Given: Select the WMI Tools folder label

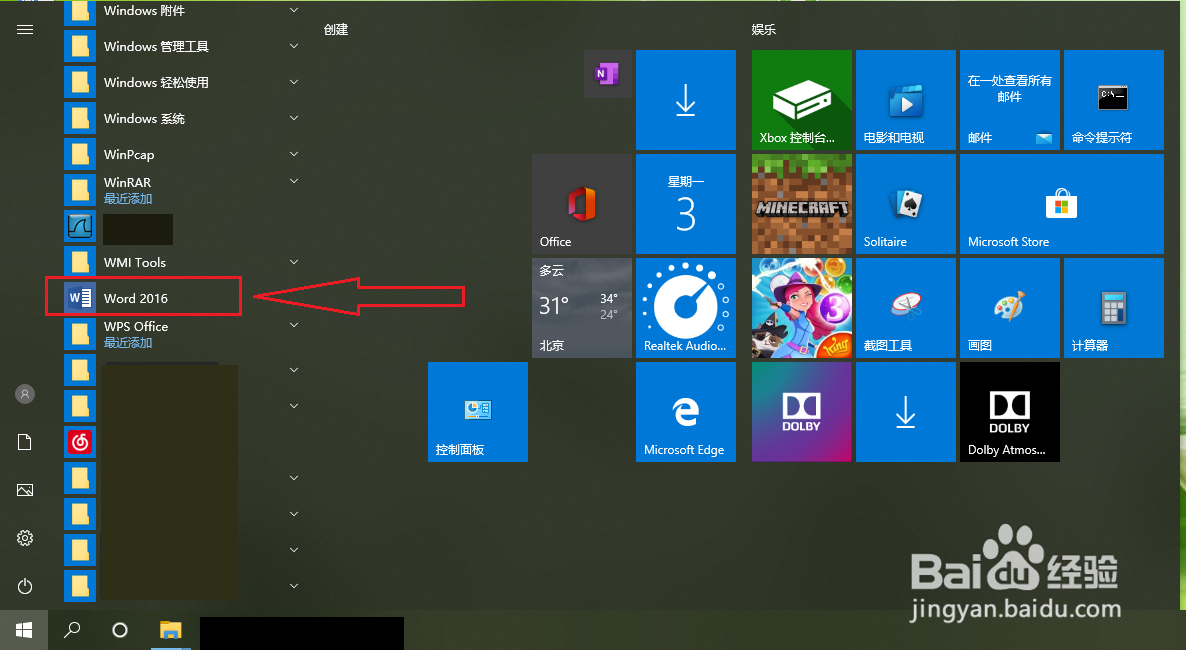Looking at the screenshot, I should (x=135, y=263).
